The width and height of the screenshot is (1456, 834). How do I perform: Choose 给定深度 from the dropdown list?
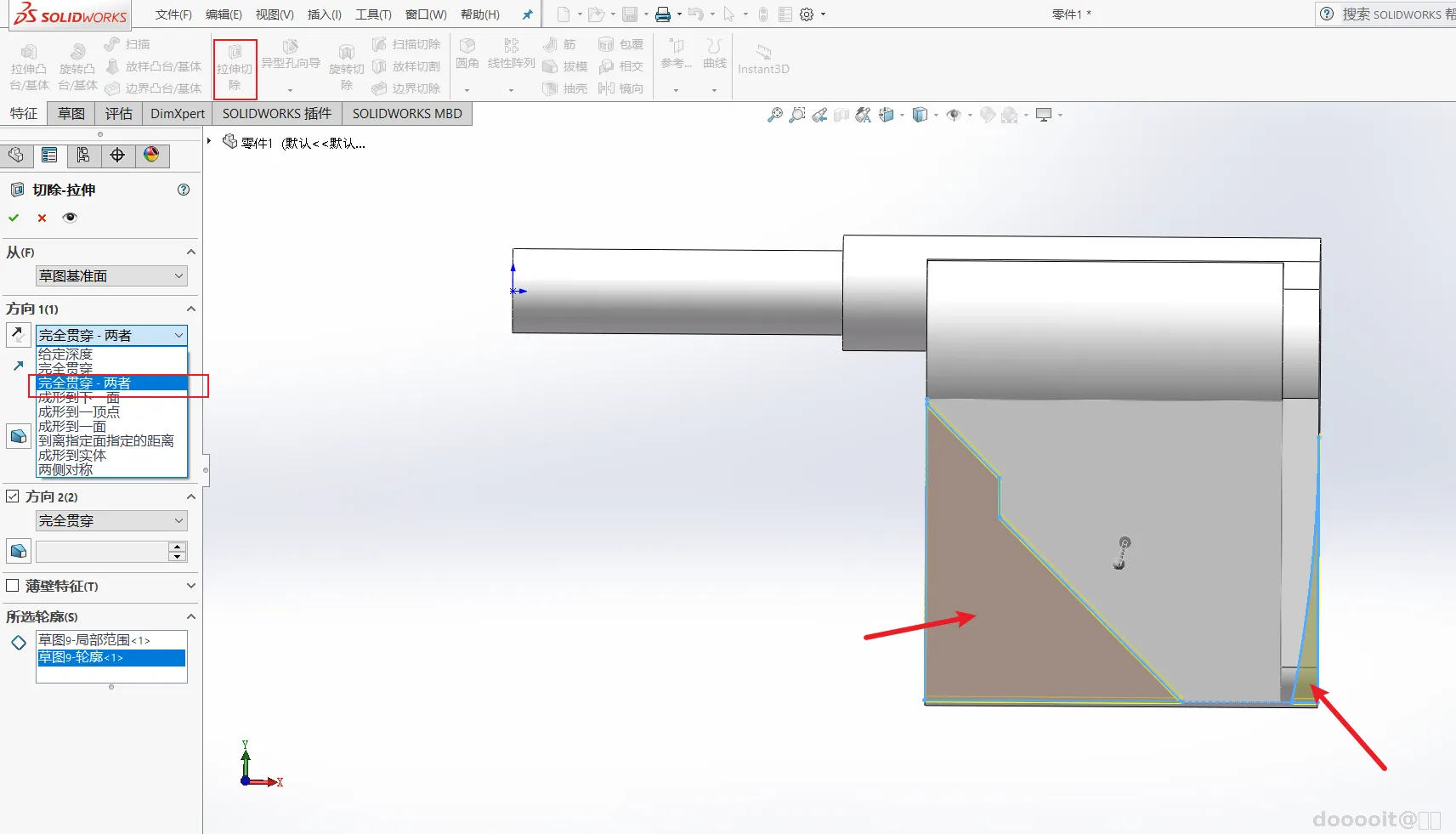(x=111, y=355)
